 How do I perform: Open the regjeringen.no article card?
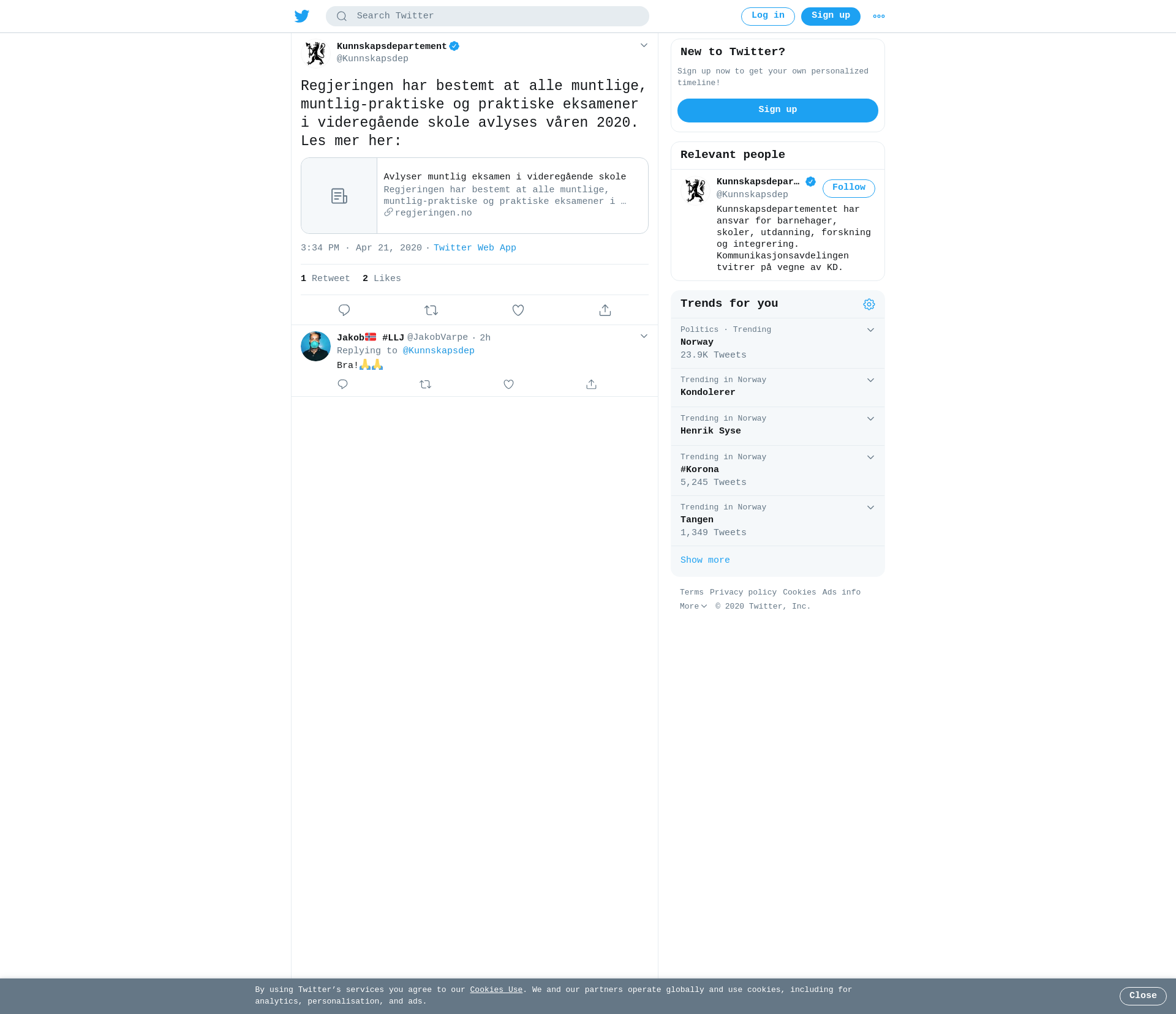[x=475, y=196]
